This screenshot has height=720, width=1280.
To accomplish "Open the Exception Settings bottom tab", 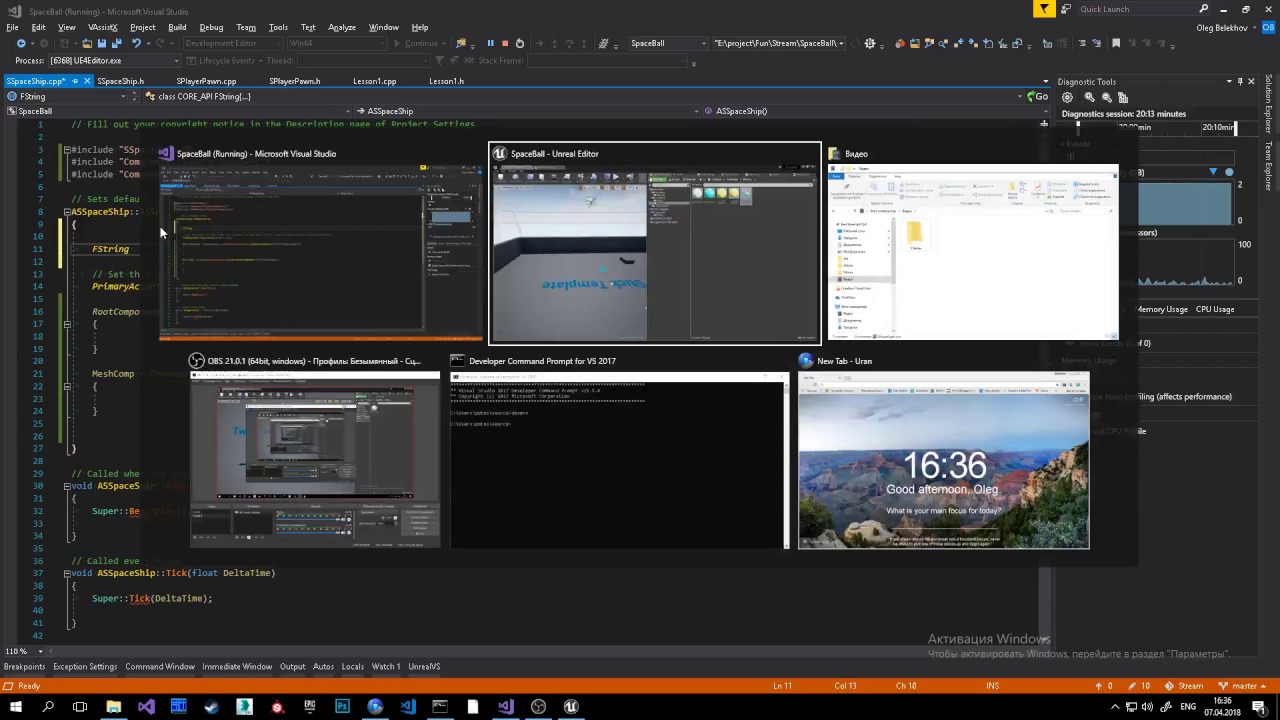I will click(x=85, y=666).
